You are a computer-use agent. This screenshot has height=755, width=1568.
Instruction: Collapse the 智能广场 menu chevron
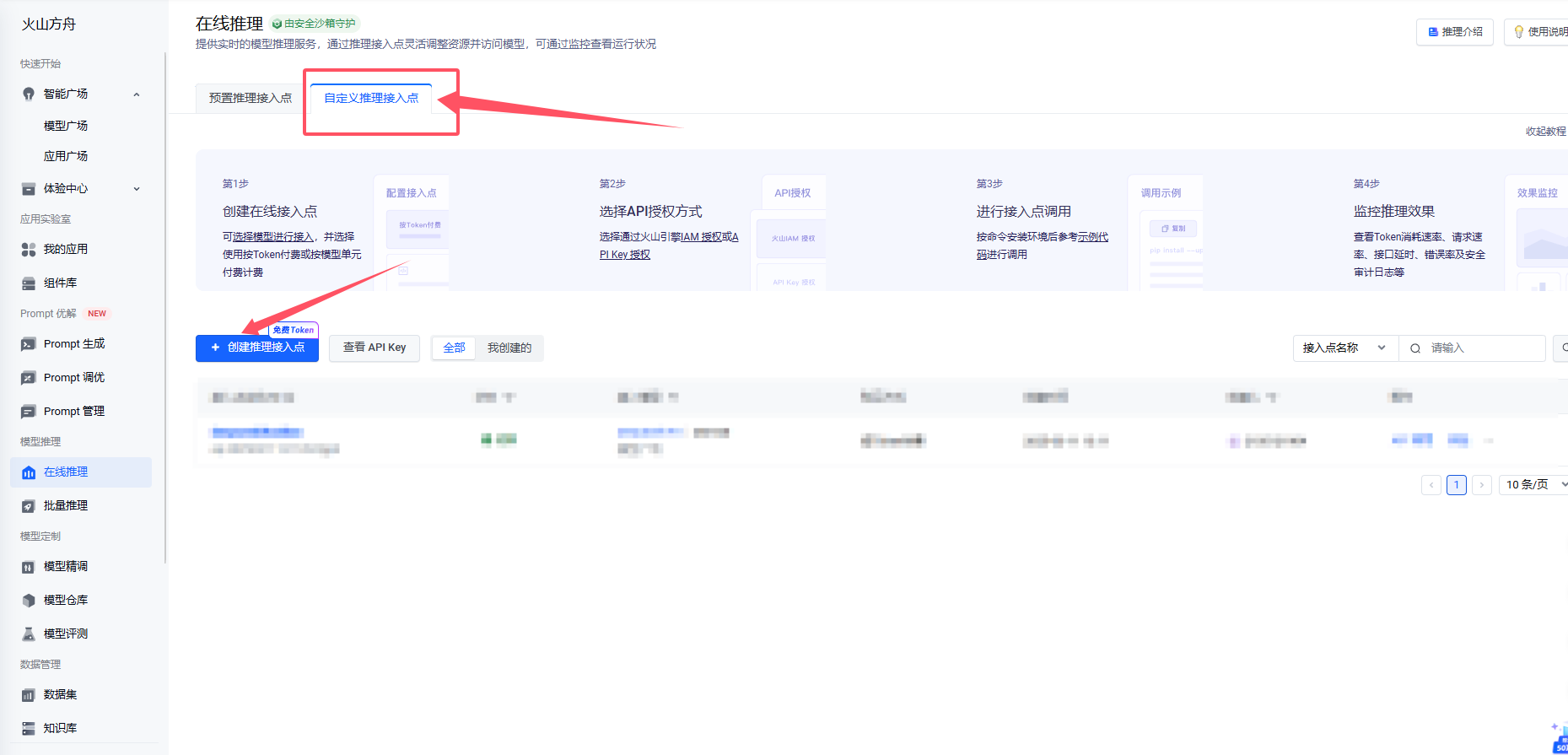click(137, 94)
